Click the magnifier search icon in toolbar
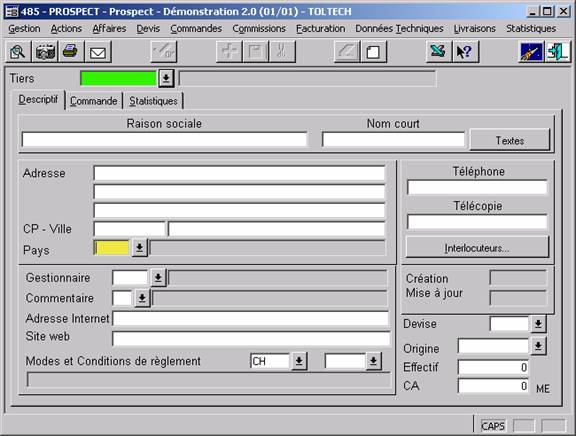576x436 pixels. pyautogui.click(x=18, y=52)
